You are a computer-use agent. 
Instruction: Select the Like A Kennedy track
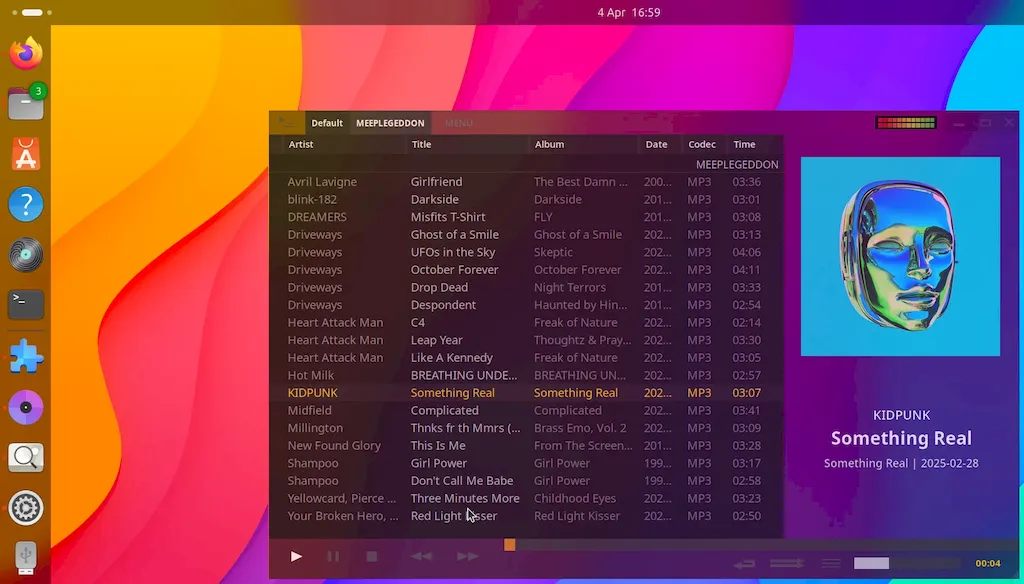point(526,358)
